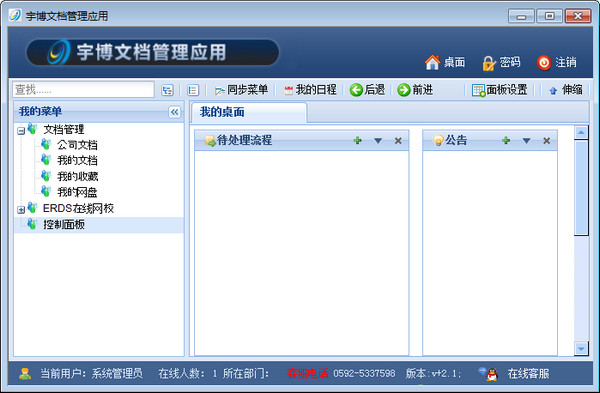Click the current user avatar icon
This screenshot has height=393, width=600.
pos(25,374)
